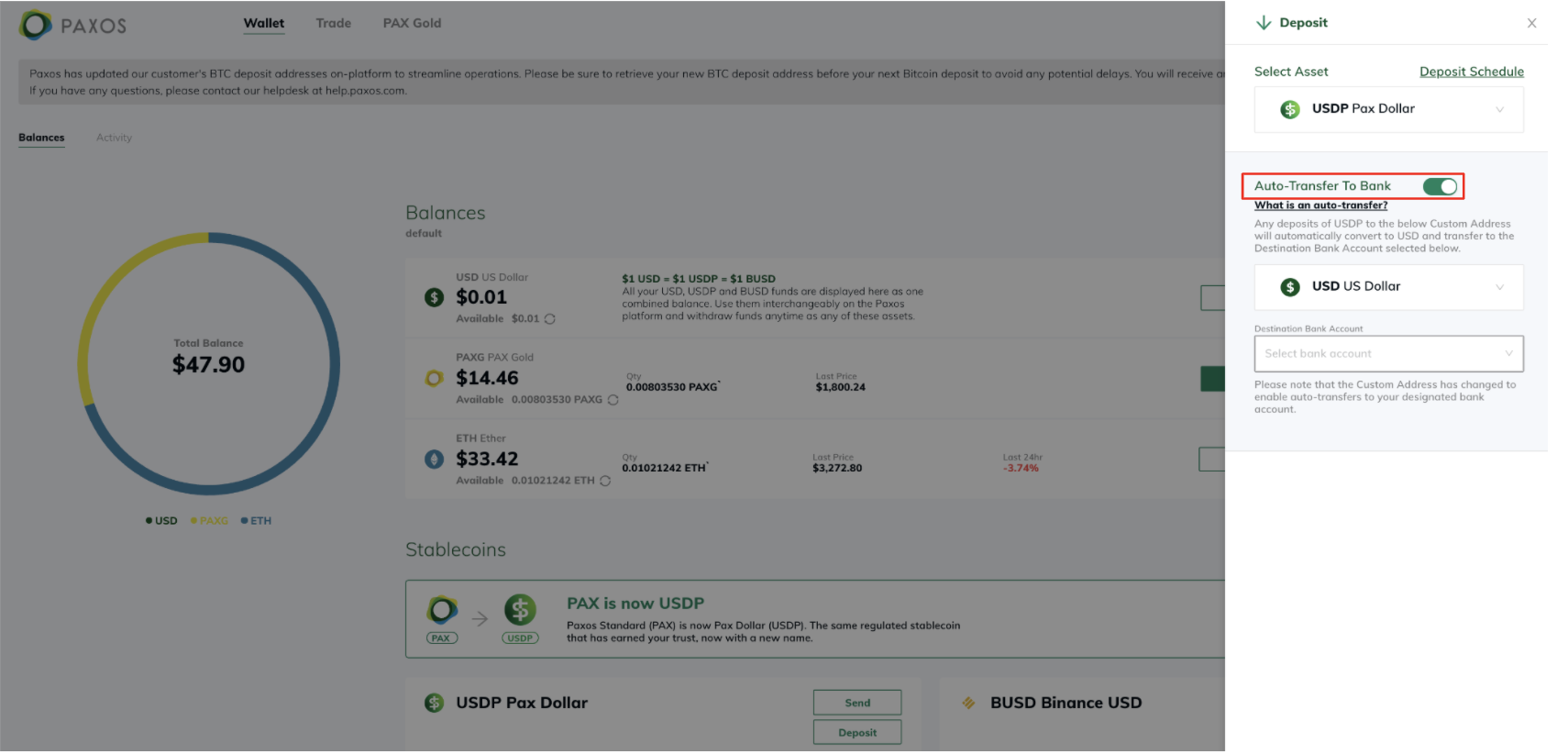This screenshot has height=754, width=1568.
Task: Click the ETH legend entry under the chart
Action: pyautogui.click(x=256, y=521)
